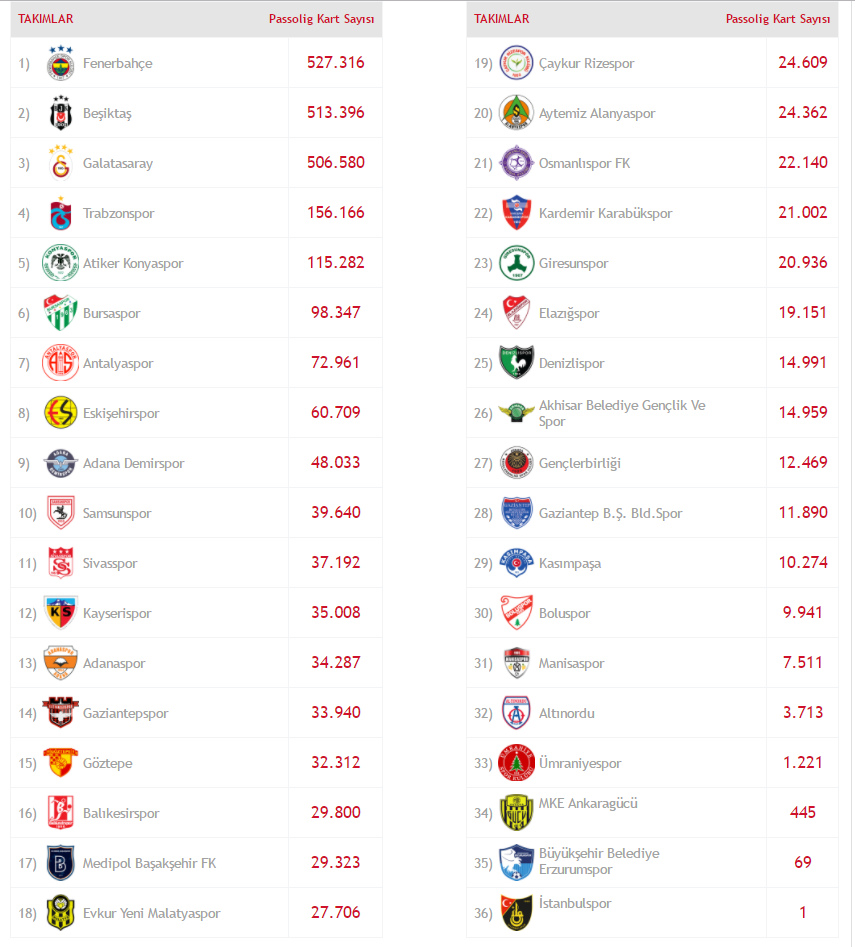Click the MKE Ankaragücü crest
This screenshot has width=855, height=947.
pyautogui.click(x=516, y=813)
